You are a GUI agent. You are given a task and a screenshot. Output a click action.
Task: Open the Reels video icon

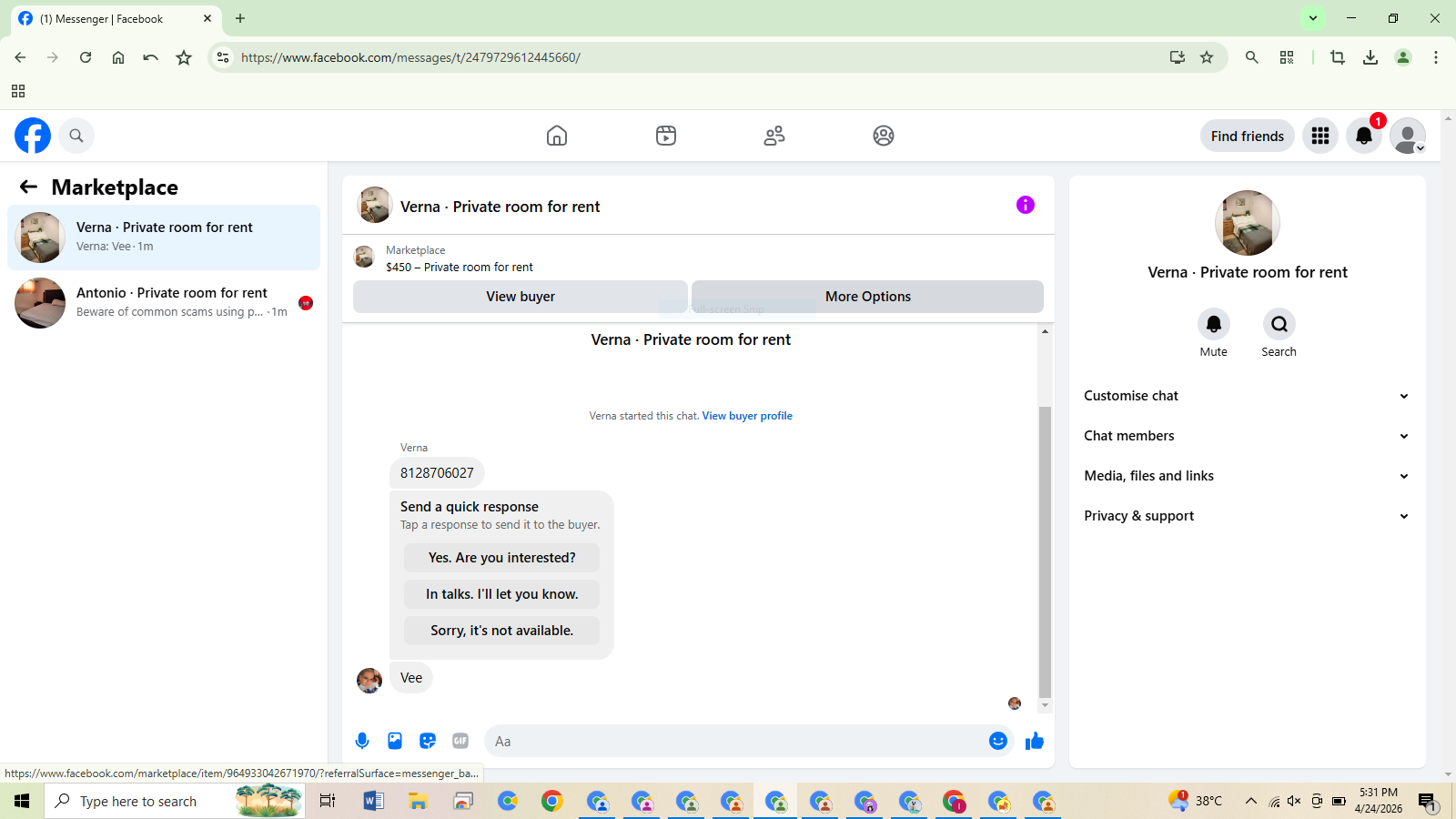click(x=666, y=136)
